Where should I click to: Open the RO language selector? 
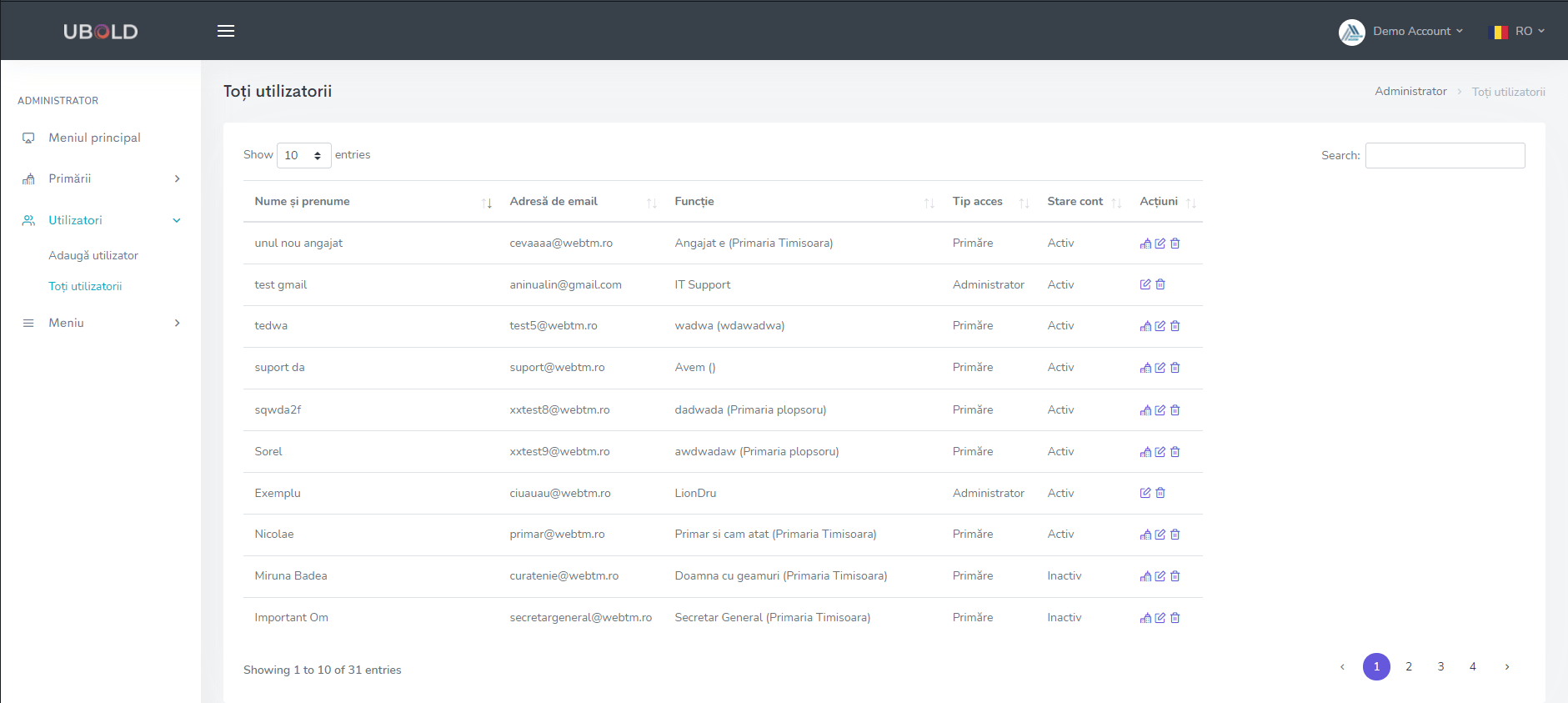[1516, 32]
